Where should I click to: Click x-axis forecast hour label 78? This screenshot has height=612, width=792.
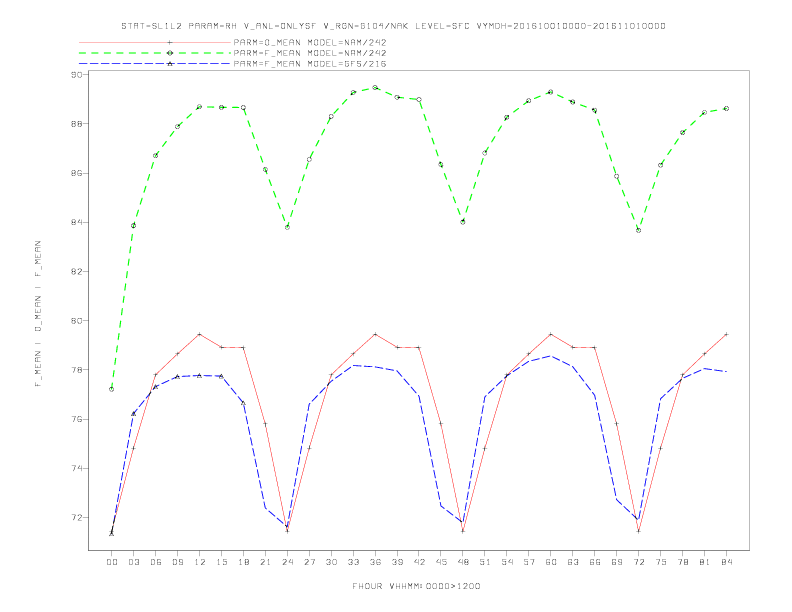[x=682, y=562]
